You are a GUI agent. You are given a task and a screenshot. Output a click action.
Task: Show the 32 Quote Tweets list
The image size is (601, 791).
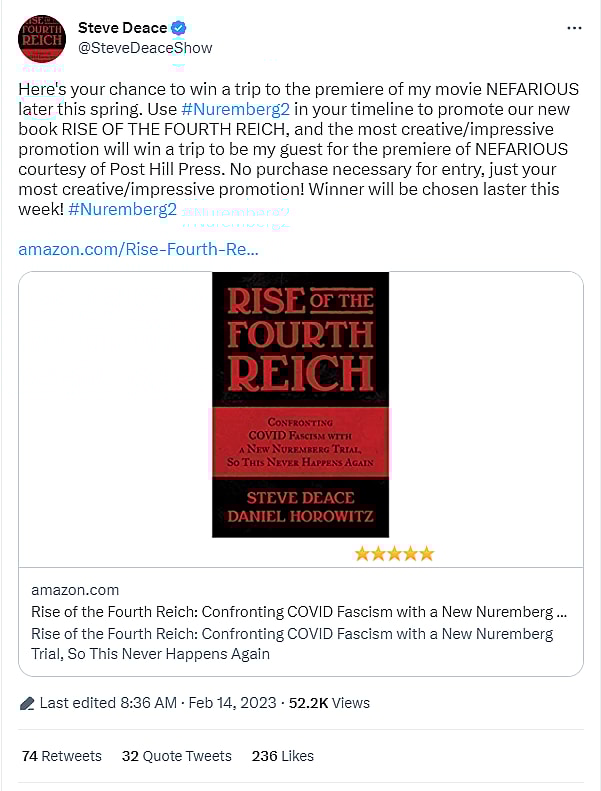176,756
